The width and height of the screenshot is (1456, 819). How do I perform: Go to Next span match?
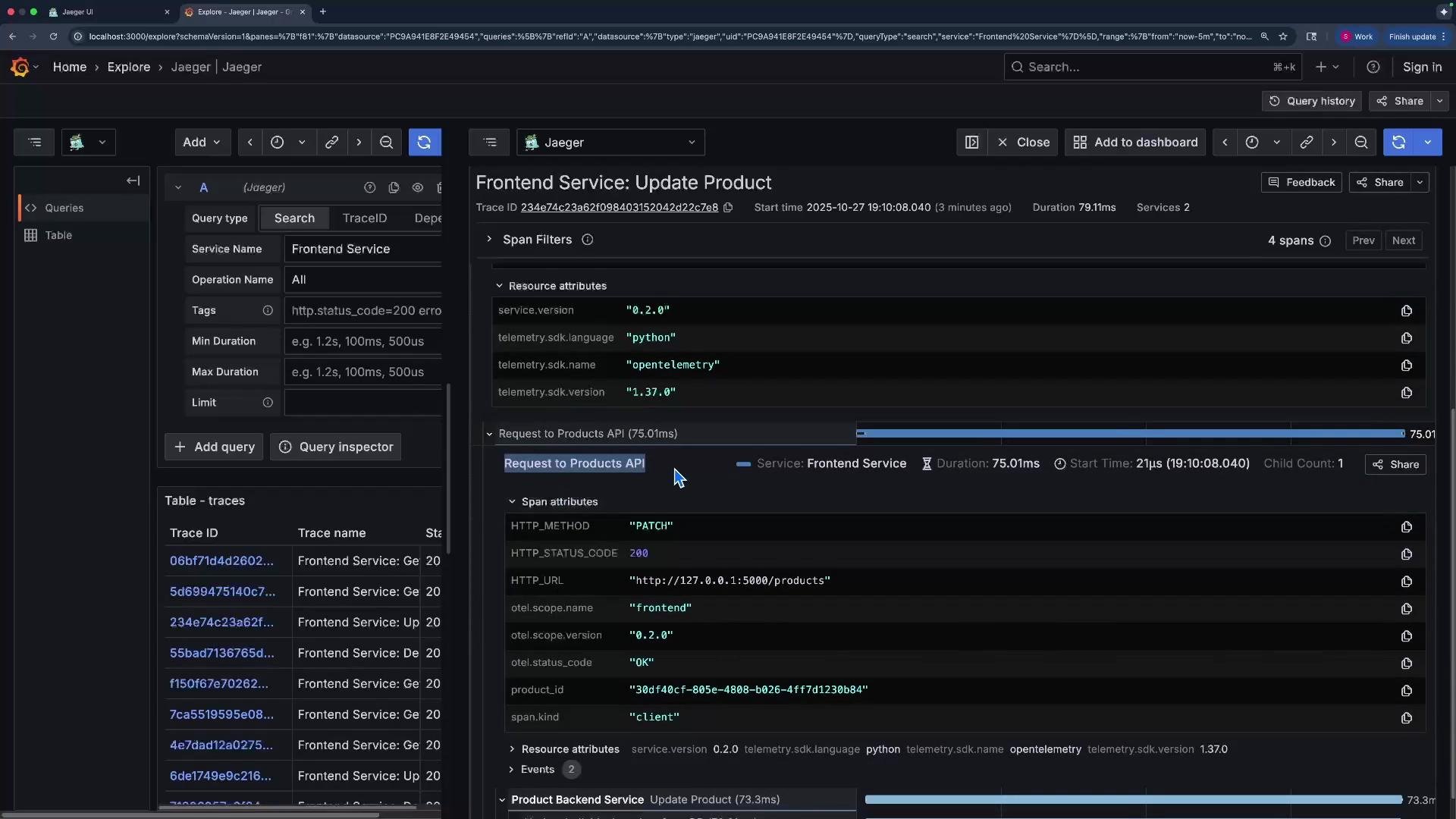(x=1403, y=241)
